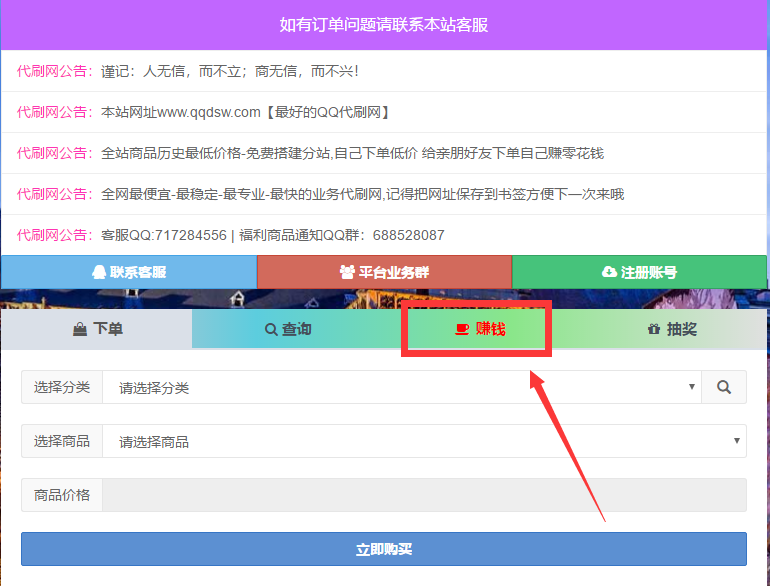Click the shopping bag icon on 下单 tab
The width and height of the screenshot is (770, 586).
[80, 329]
